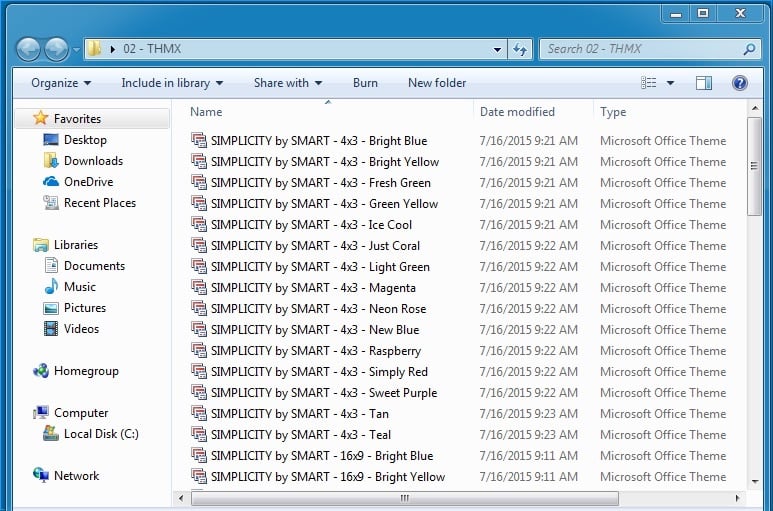Select the 4x3 - Bright Blue theme icon
This screenshot has height=511, width=773.
pos(199,140)
